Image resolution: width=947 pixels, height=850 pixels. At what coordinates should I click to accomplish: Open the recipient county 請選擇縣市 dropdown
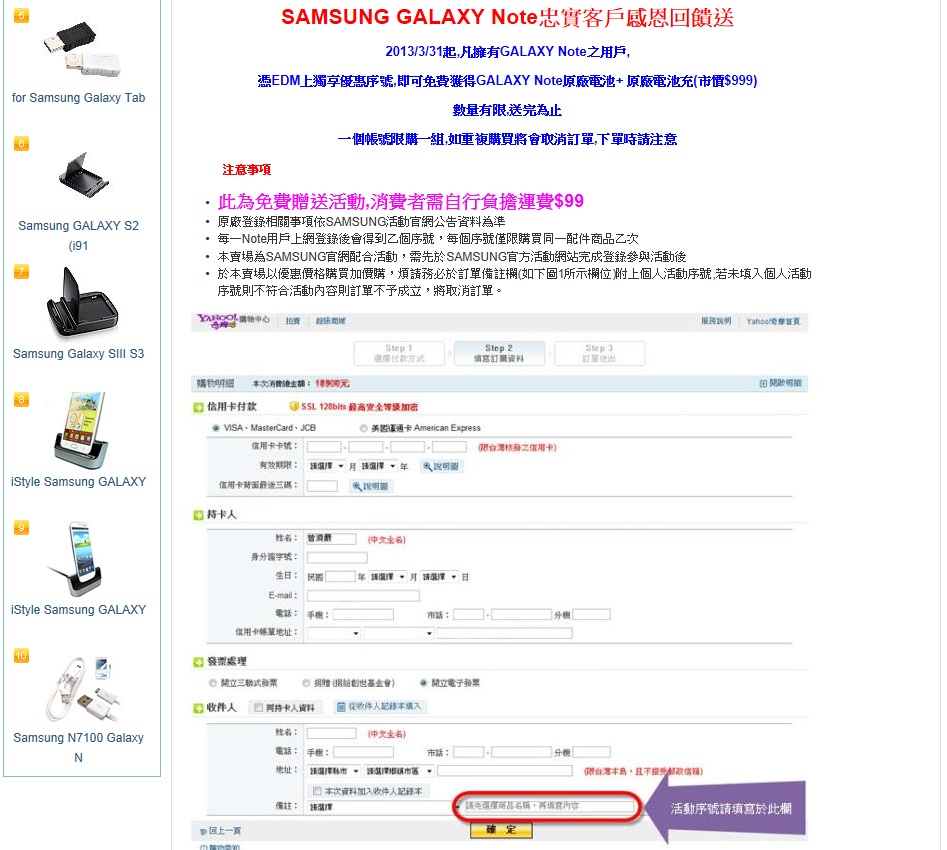click(334, 771)
